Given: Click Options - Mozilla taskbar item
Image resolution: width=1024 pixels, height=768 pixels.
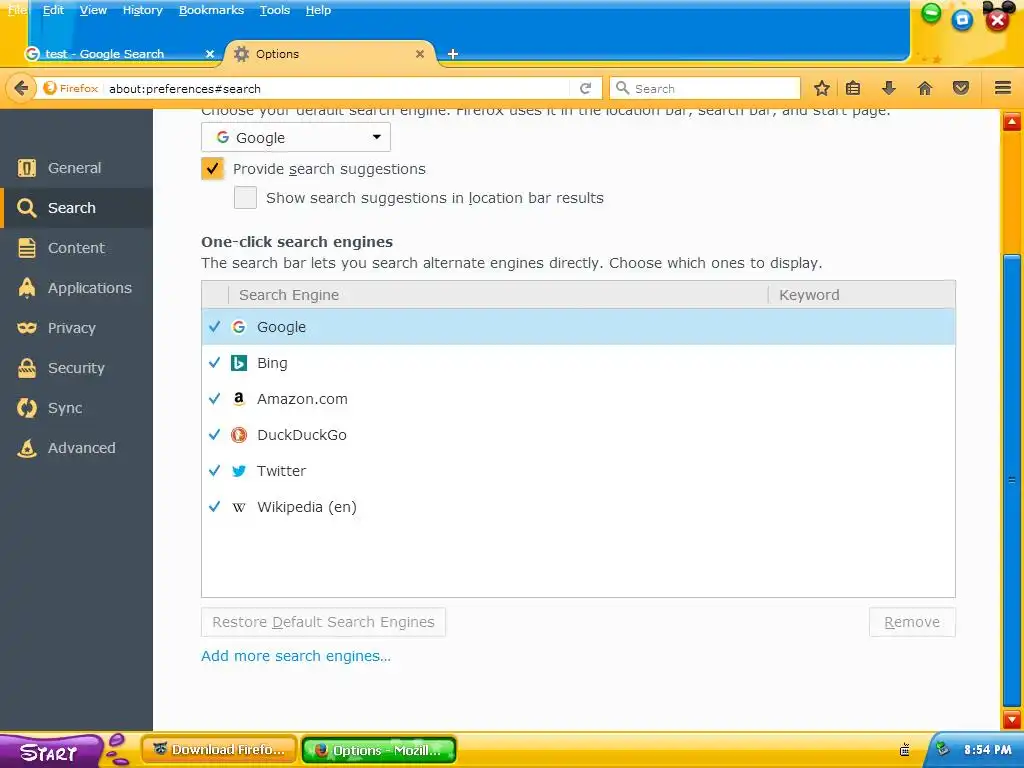Looking at the screenshot, I should 379,750.
